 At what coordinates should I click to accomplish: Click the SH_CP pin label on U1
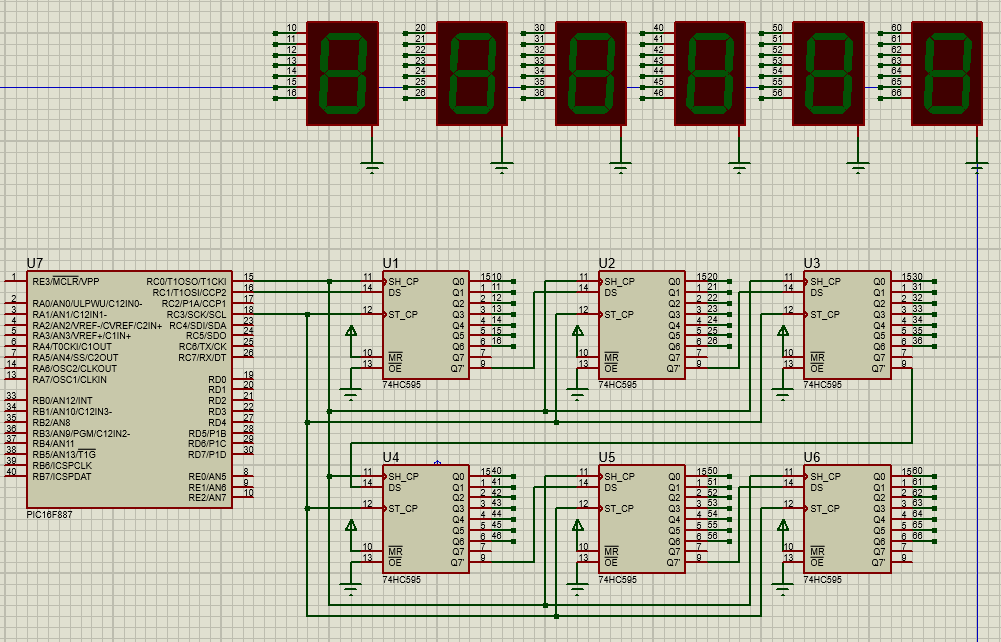point(404,281)
